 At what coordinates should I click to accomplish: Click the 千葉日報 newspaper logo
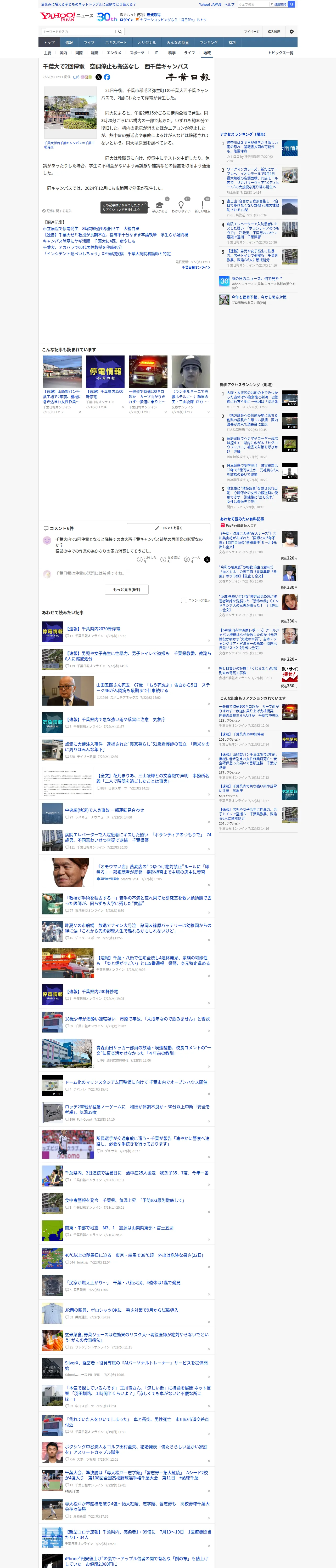188,77
